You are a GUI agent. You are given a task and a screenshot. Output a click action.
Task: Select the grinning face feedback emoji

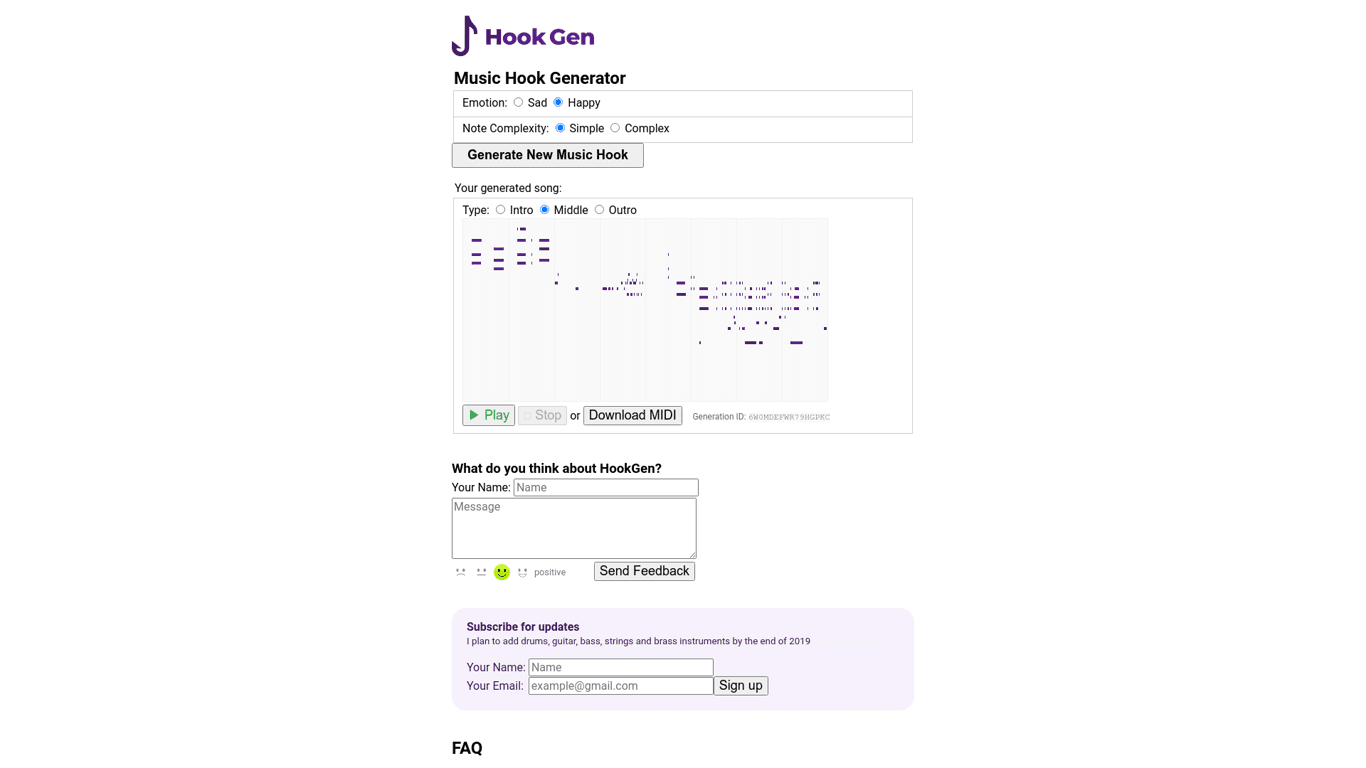coord(522,572)
